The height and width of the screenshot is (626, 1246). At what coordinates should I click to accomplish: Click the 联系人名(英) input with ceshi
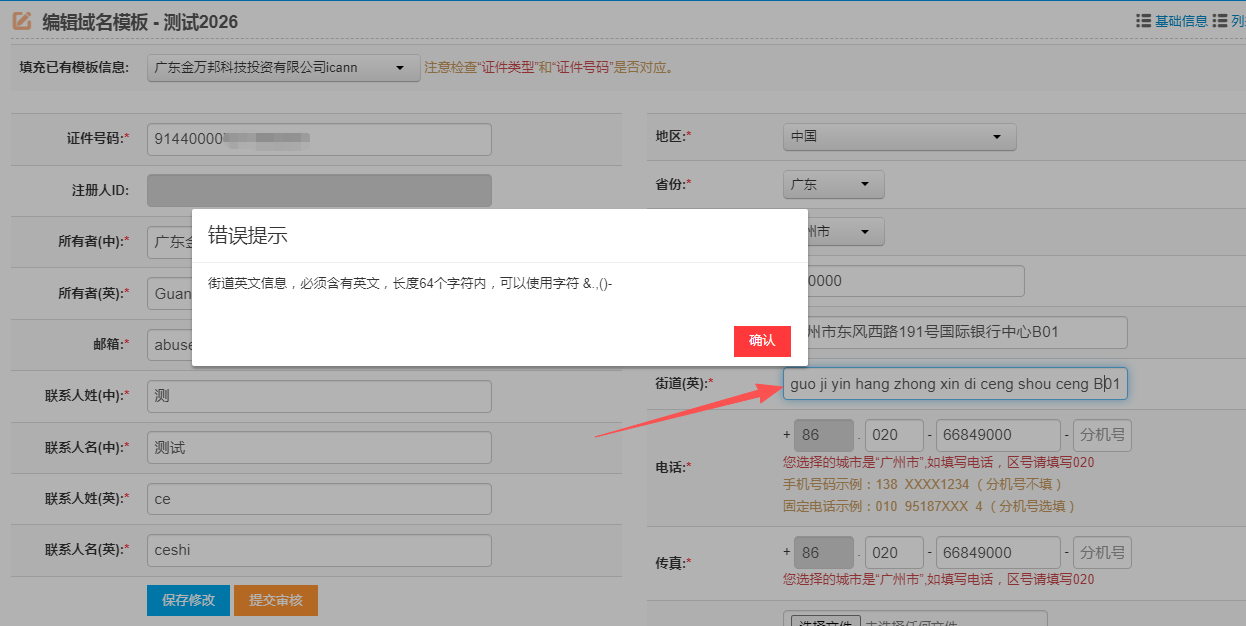click(x=319, y=550)
